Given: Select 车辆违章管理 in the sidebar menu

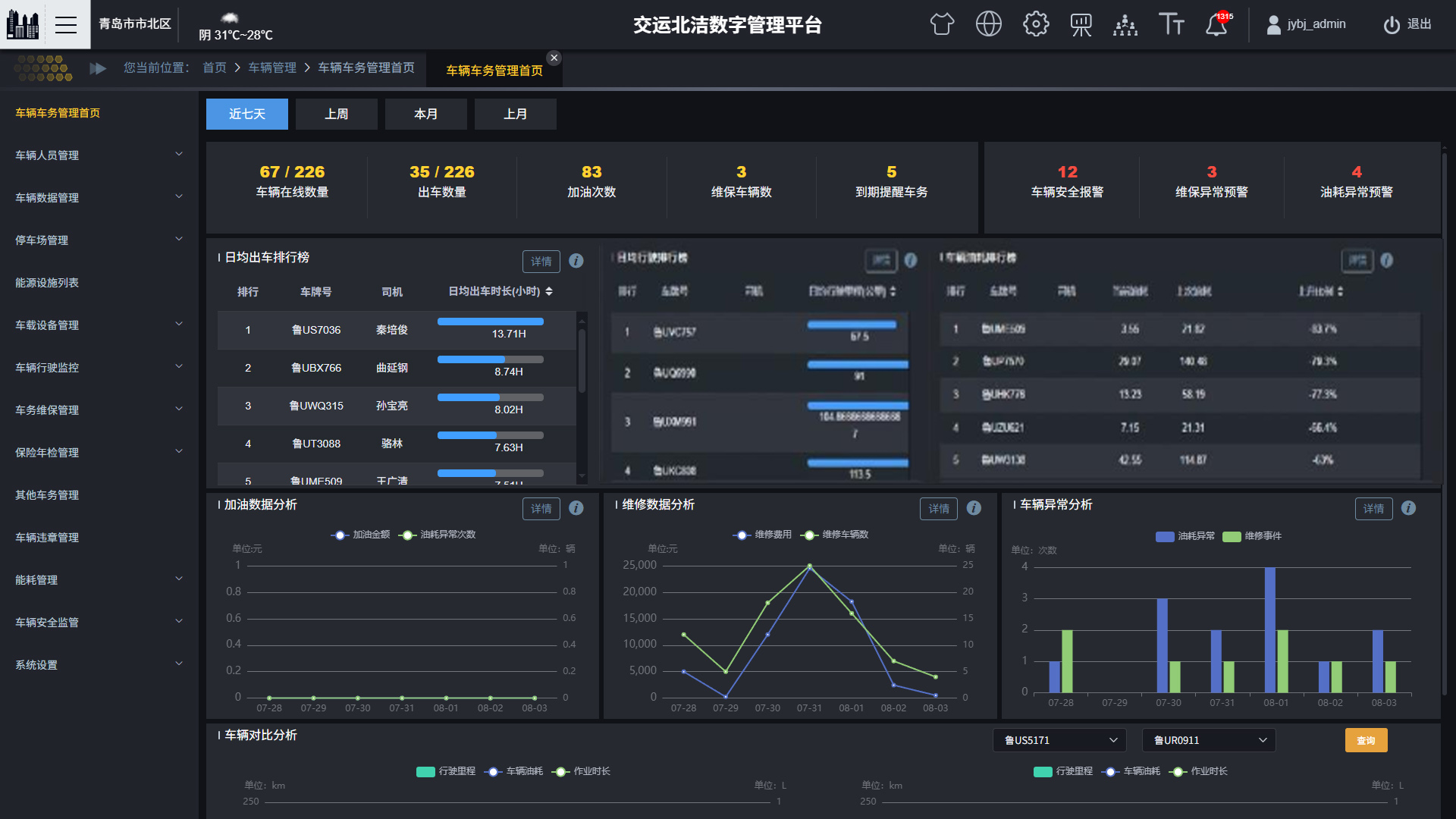Looking at the screenshot, I should 45,537.
